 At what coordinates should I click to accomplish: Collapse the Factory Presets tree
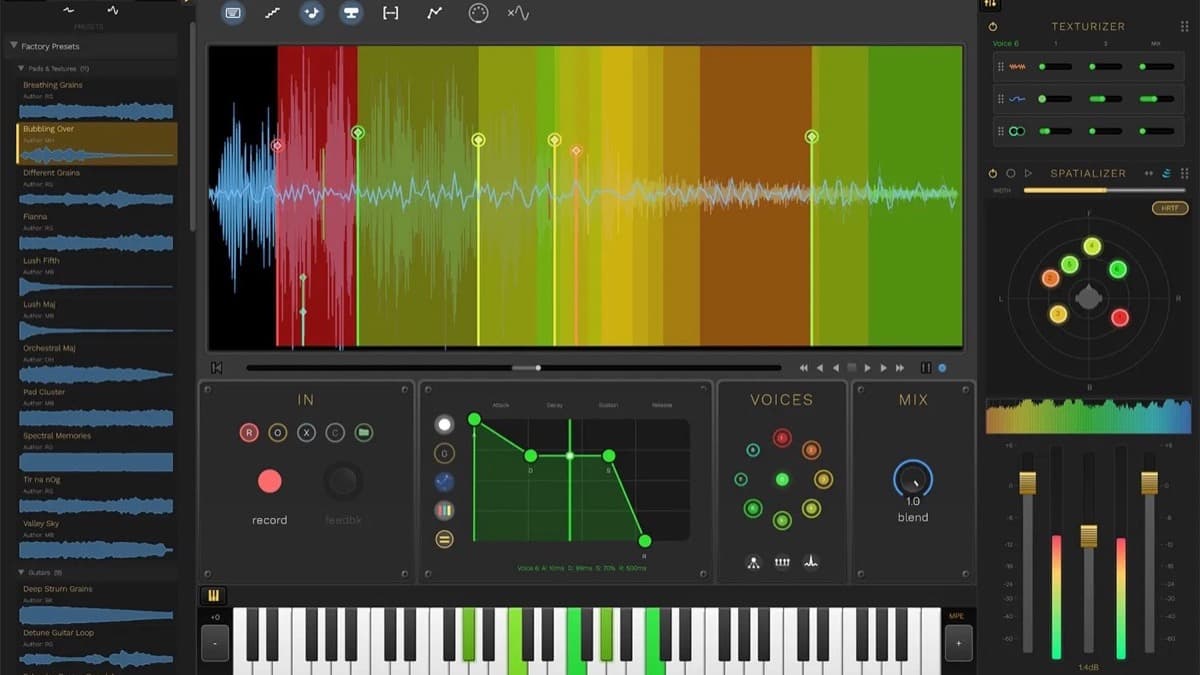click(14, 46)
